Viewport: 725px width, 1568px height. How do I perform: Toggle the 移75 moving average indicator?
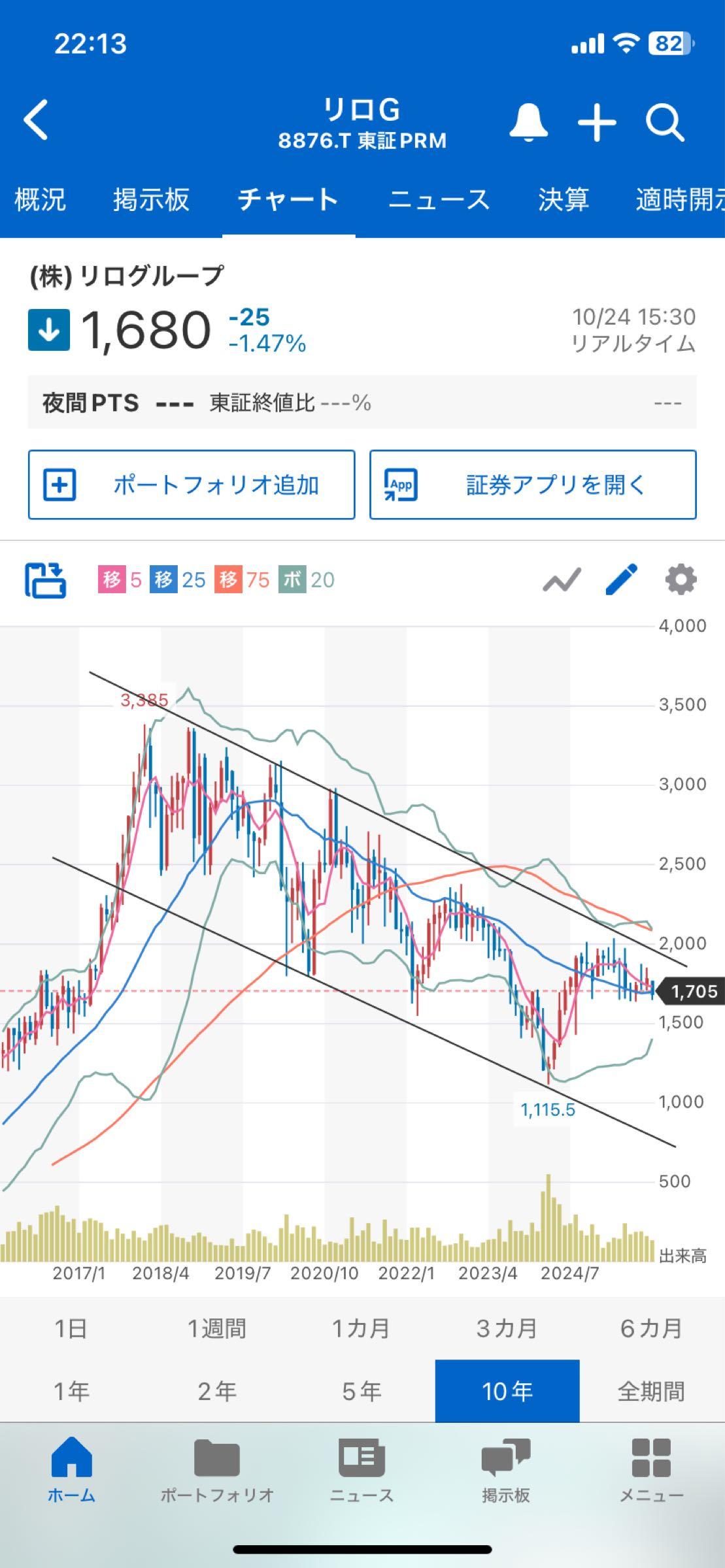coord(242,580)
